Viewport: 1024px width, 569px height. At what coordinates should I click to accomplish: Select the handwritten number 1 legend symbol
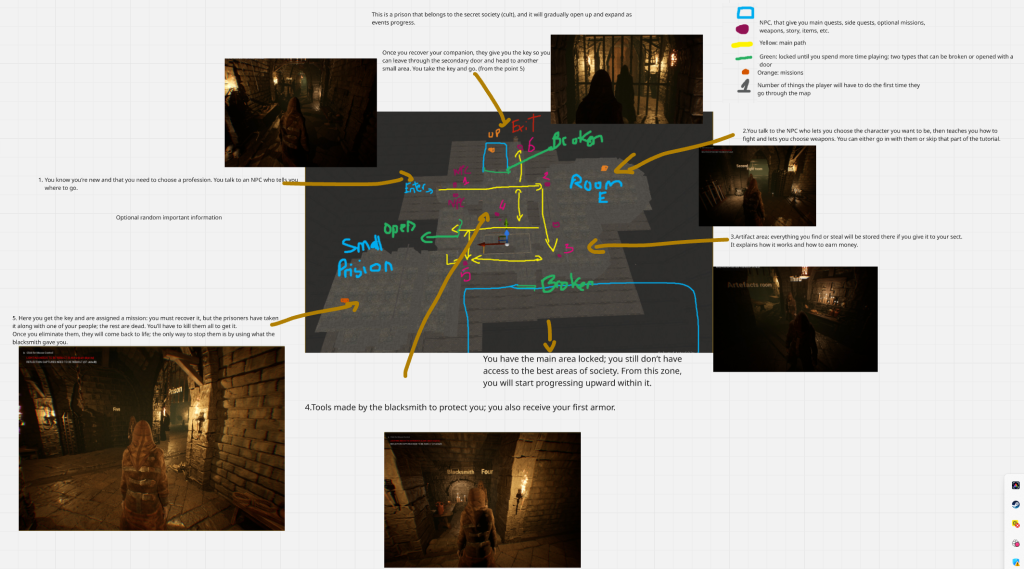point(743,87)
